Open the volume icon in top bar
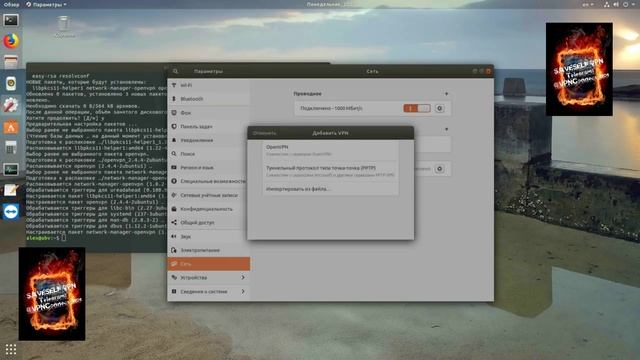Viewport: 640px width, 360px height. 616,4
